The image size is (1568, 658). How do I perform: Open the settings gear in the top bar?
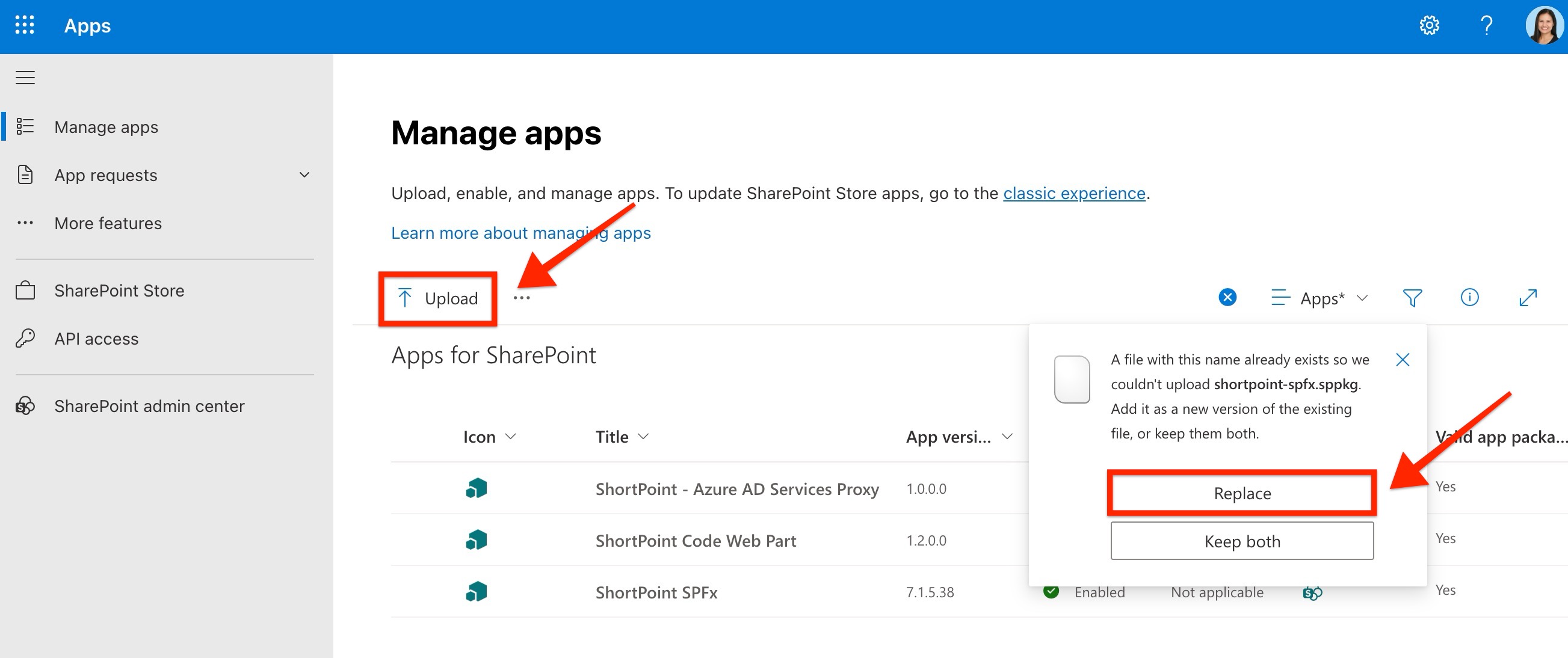coord(1429,25)
